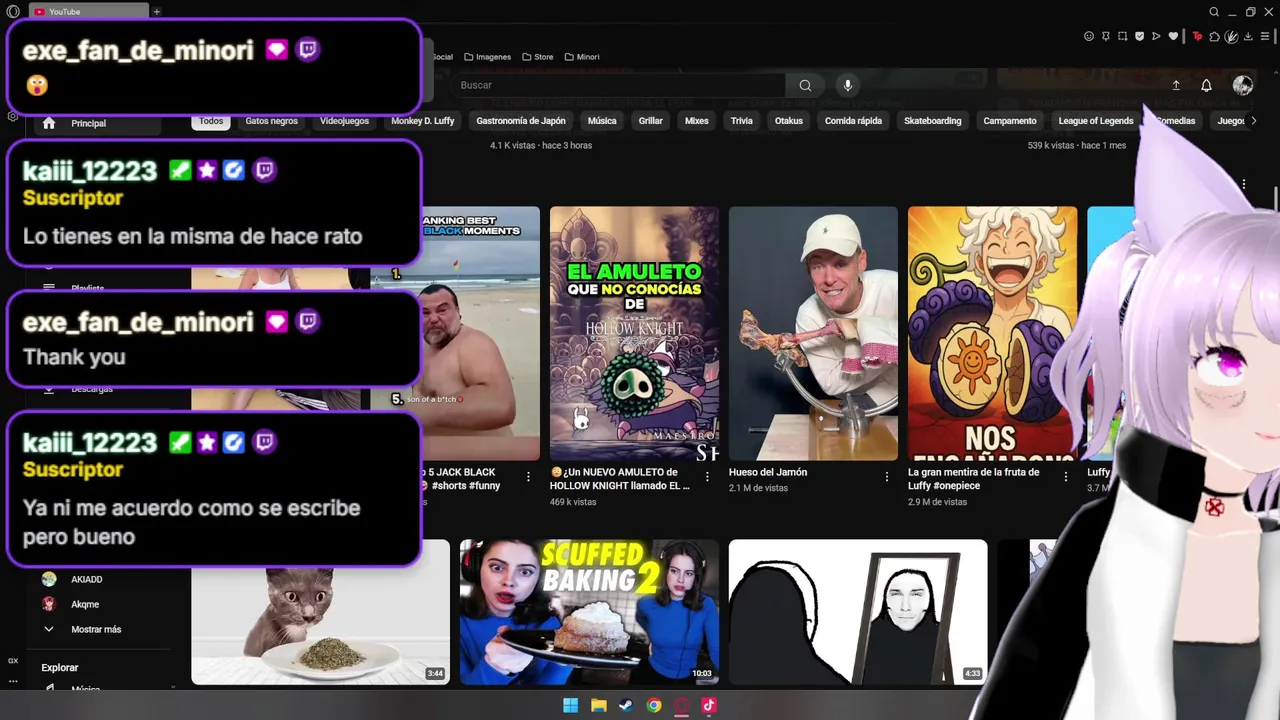
Task: Open the sidebar three-dots more button
Action: (13, 681)
